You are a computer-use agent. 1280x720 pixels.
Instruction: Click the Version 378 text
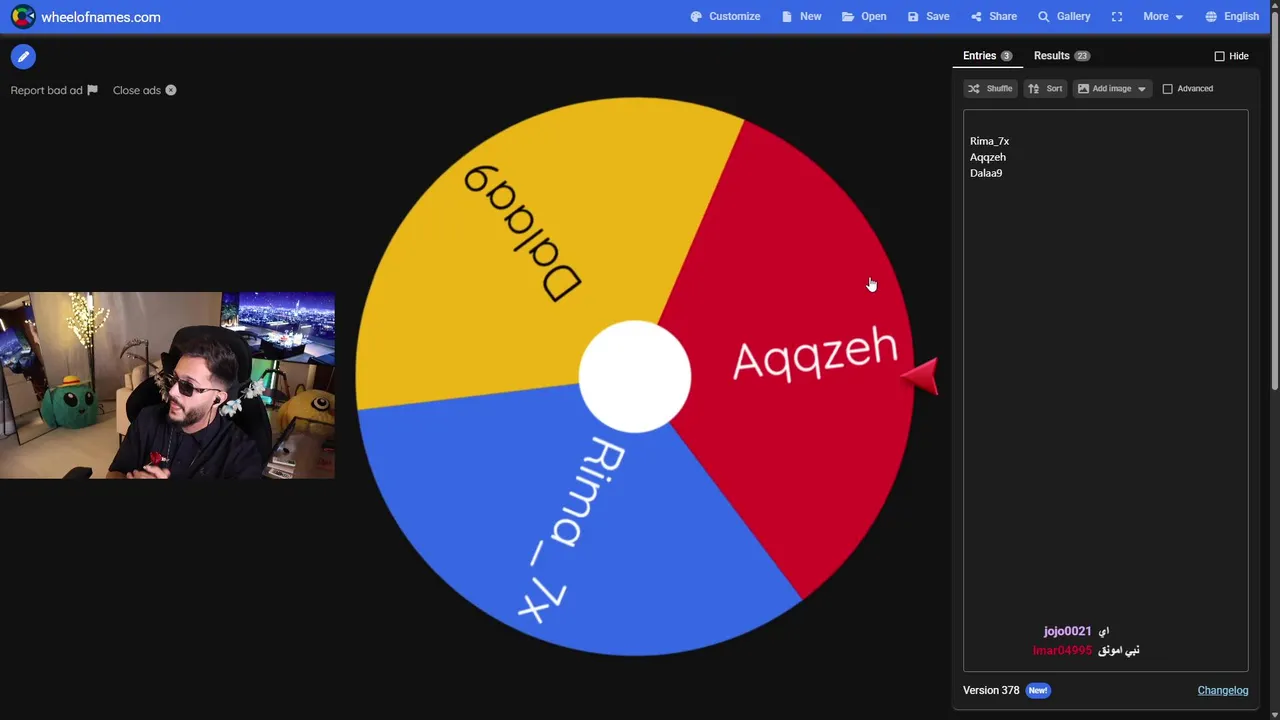tap(991, 690)
